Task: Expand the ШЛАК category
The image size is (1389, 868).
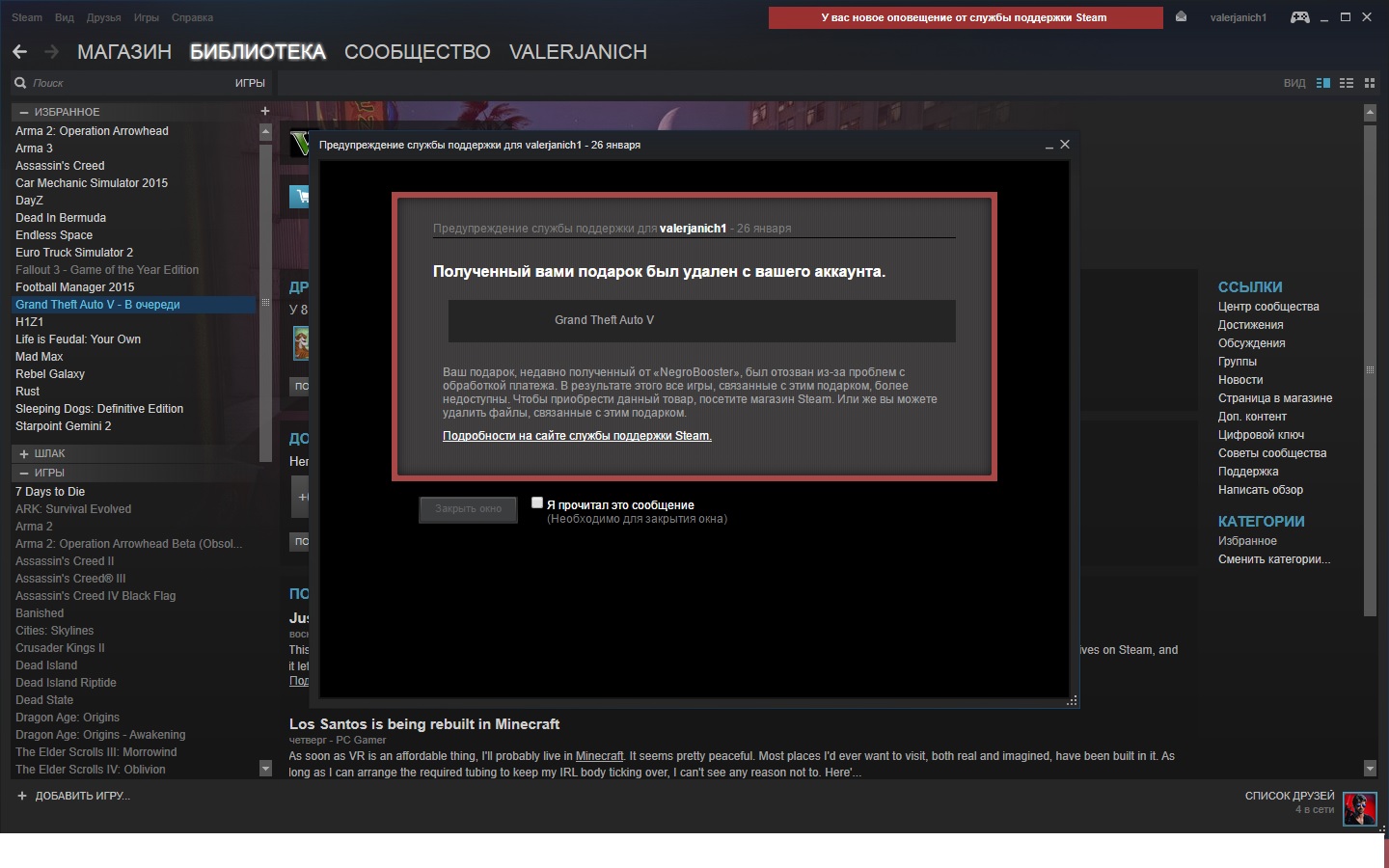Action: (x=24, y=453)
